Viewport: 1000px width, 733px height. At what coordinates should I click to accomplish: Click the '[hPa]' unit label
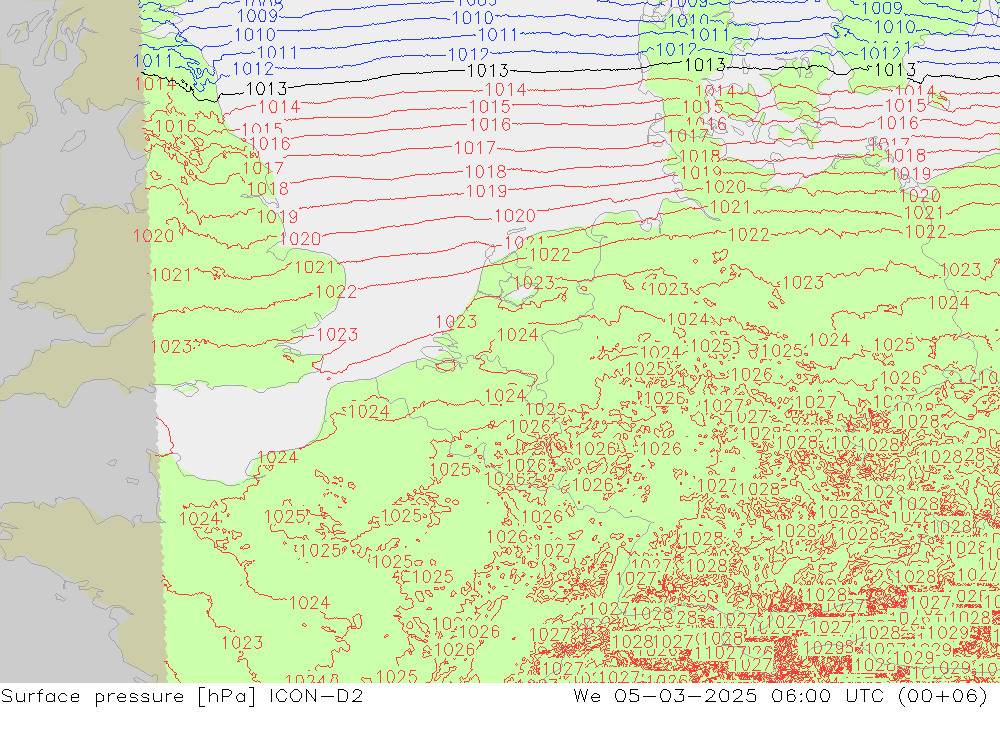226,696
